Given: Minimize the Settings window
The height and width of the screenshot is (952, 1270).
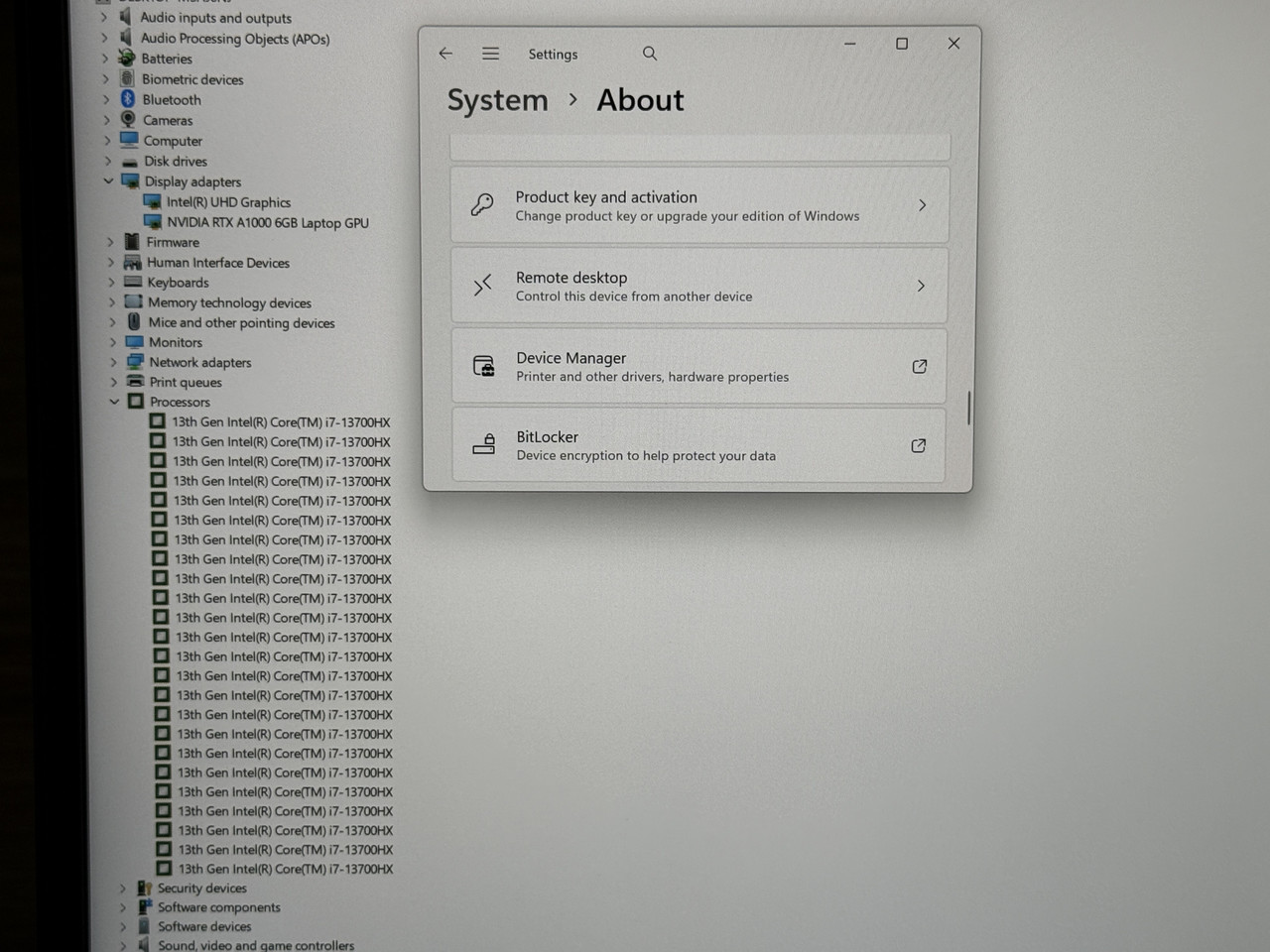Looking at the screenshot, I should point(850,44).
